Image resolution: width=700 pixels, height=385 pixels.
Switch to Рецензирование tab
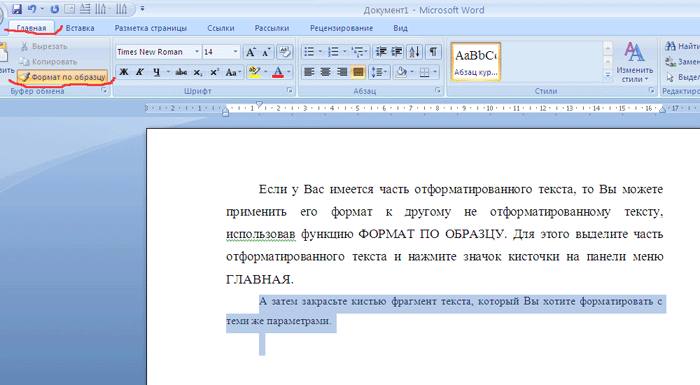[342, 28]
